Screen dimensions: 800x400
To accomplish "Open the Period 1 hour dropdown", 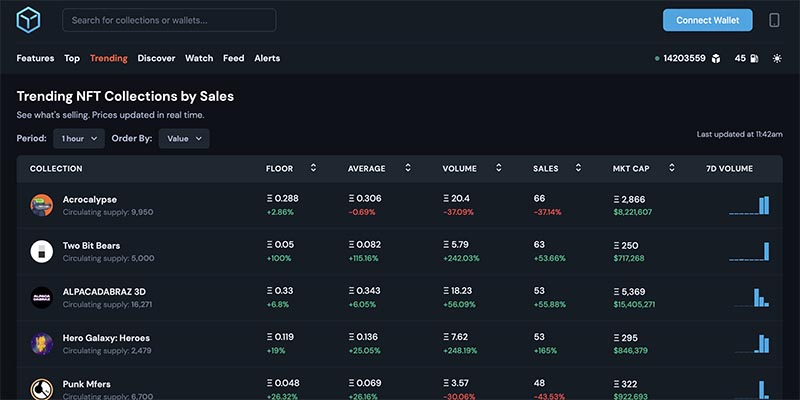I will pos(79,139).
